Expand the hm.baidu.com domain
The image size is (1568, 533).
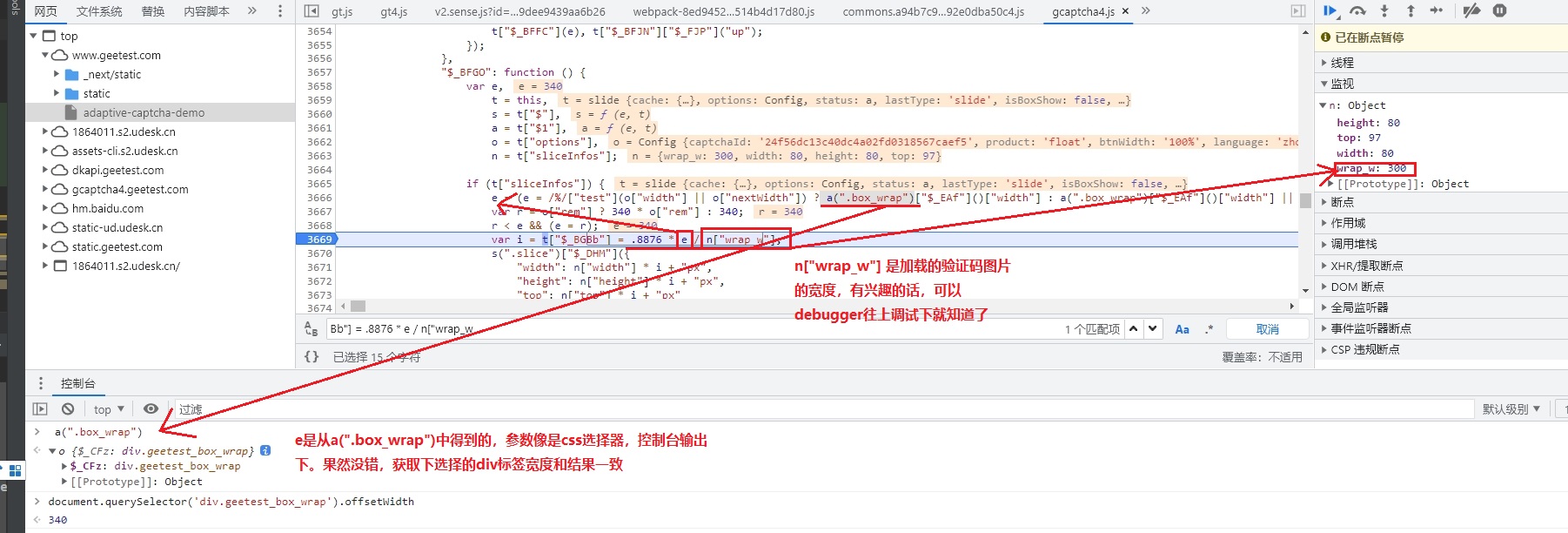[45, 208]
